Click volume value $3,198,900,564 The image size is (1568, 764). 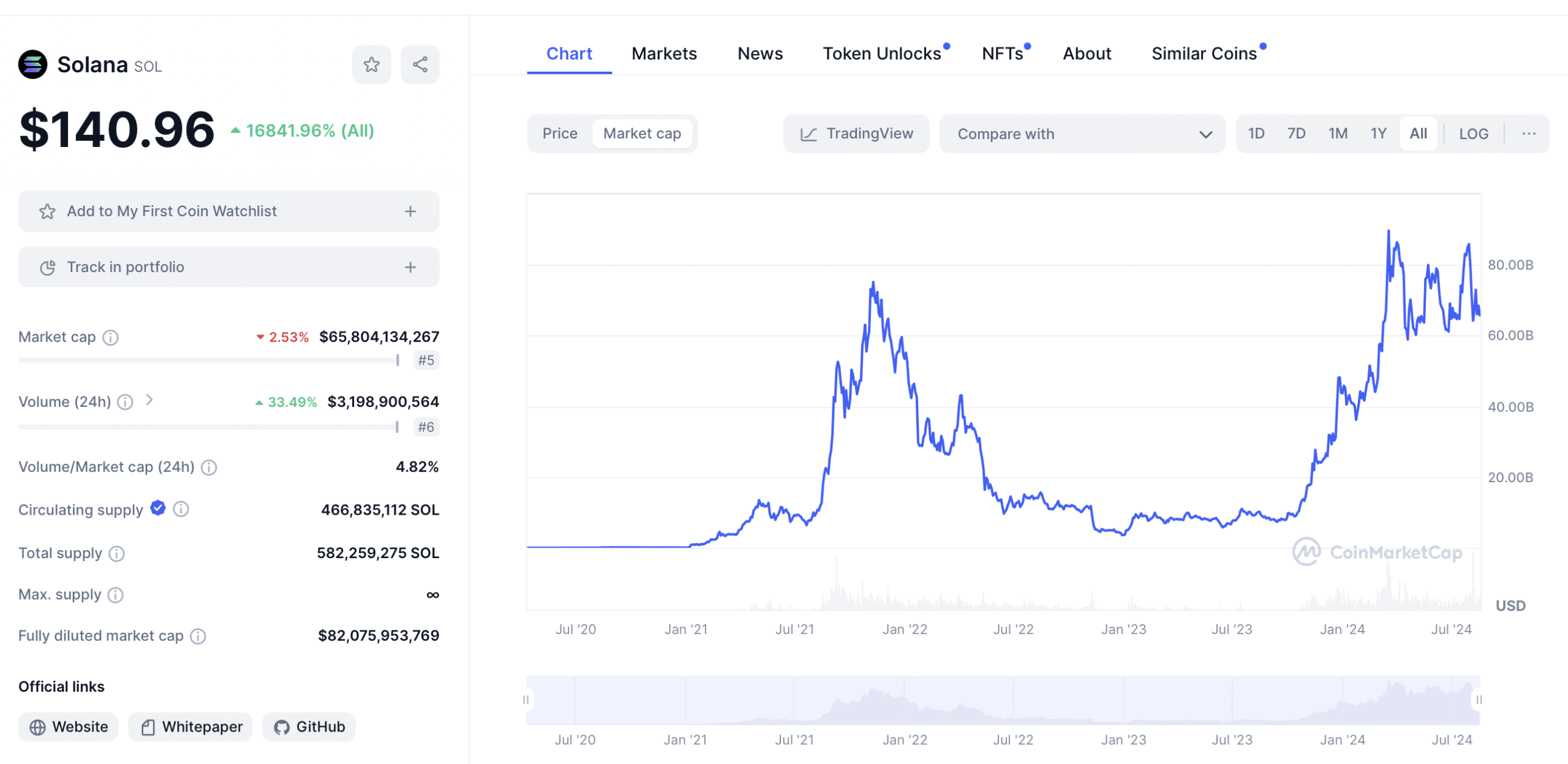(383, 402)
